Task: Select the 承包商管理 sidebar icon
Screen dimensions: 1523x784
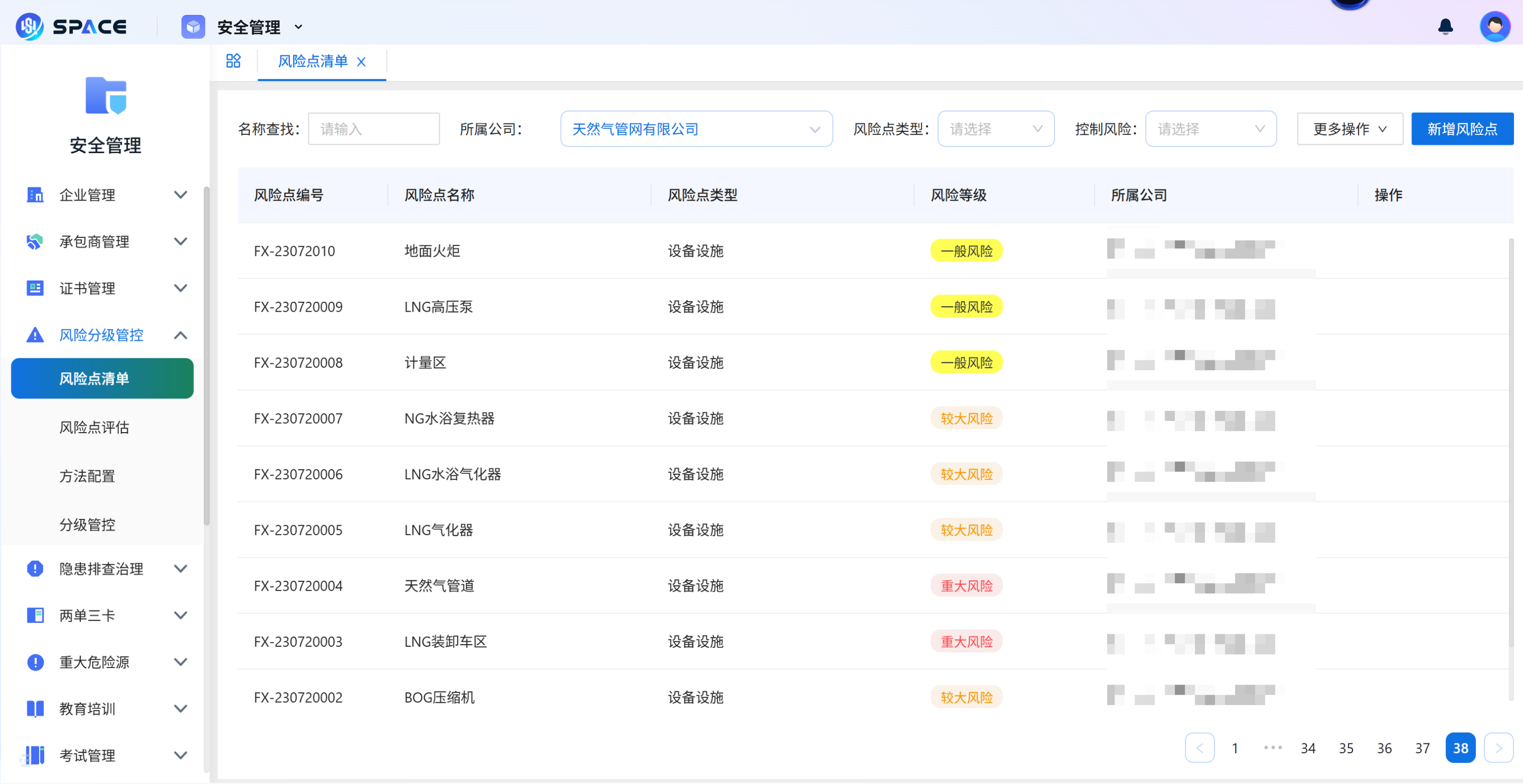Action: pyautogui.click(x=34, y=242)
